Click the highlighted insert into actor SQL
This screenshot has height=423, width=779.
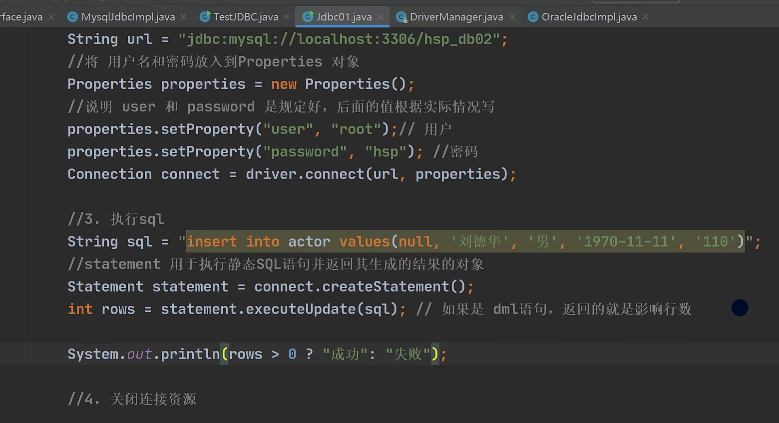pos(466,242)
